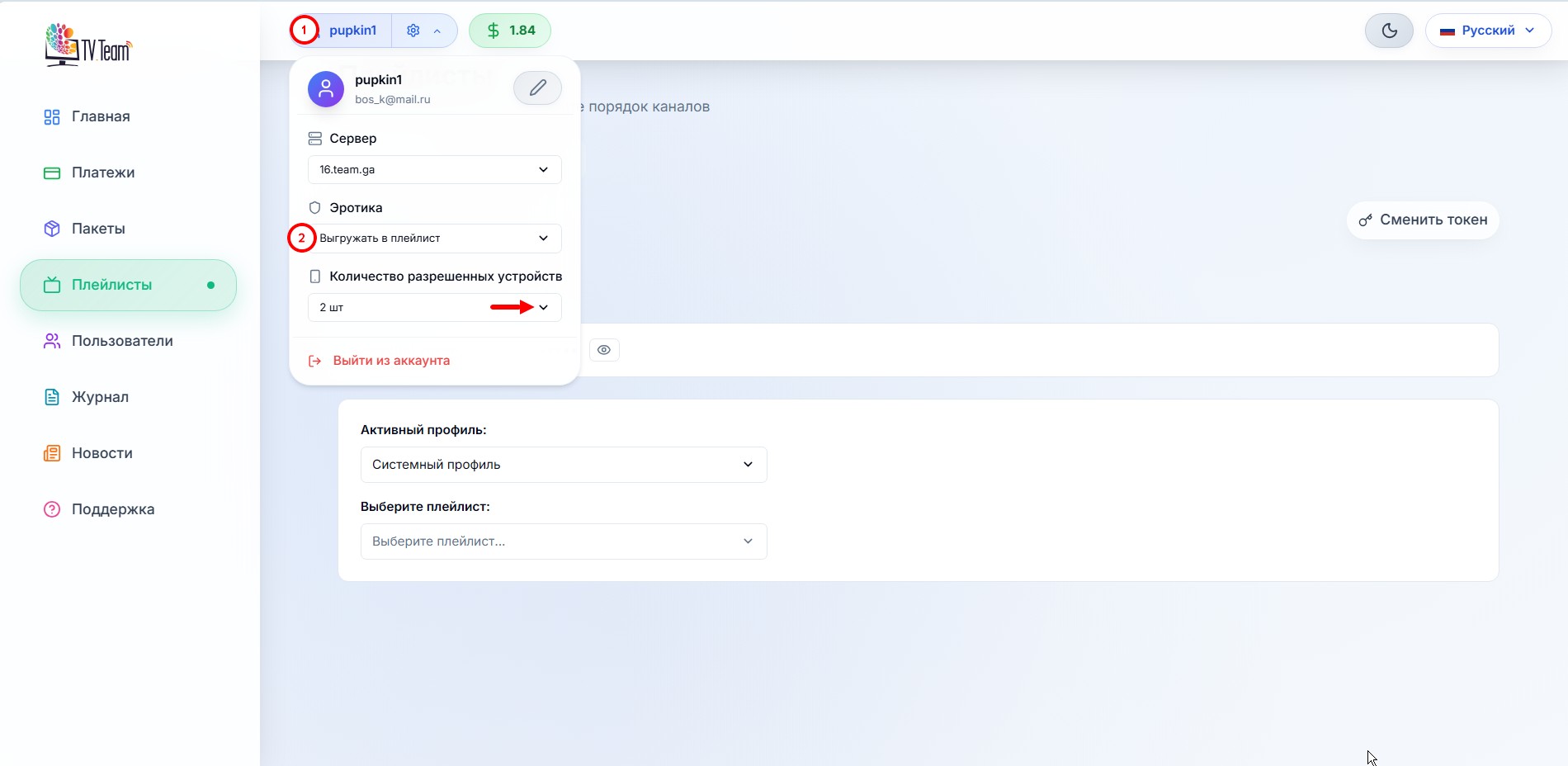Viewport: 1568px width, 766px height.
Task: Expand the Эротика playlist option dropdown
Action: point(434,239)
